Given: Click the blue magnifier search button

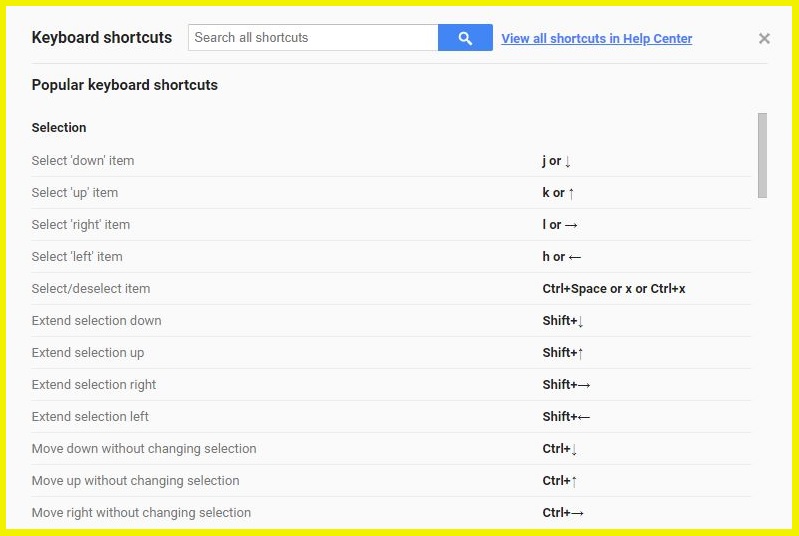Looking at the screenshot, I should tap(465, 38).
